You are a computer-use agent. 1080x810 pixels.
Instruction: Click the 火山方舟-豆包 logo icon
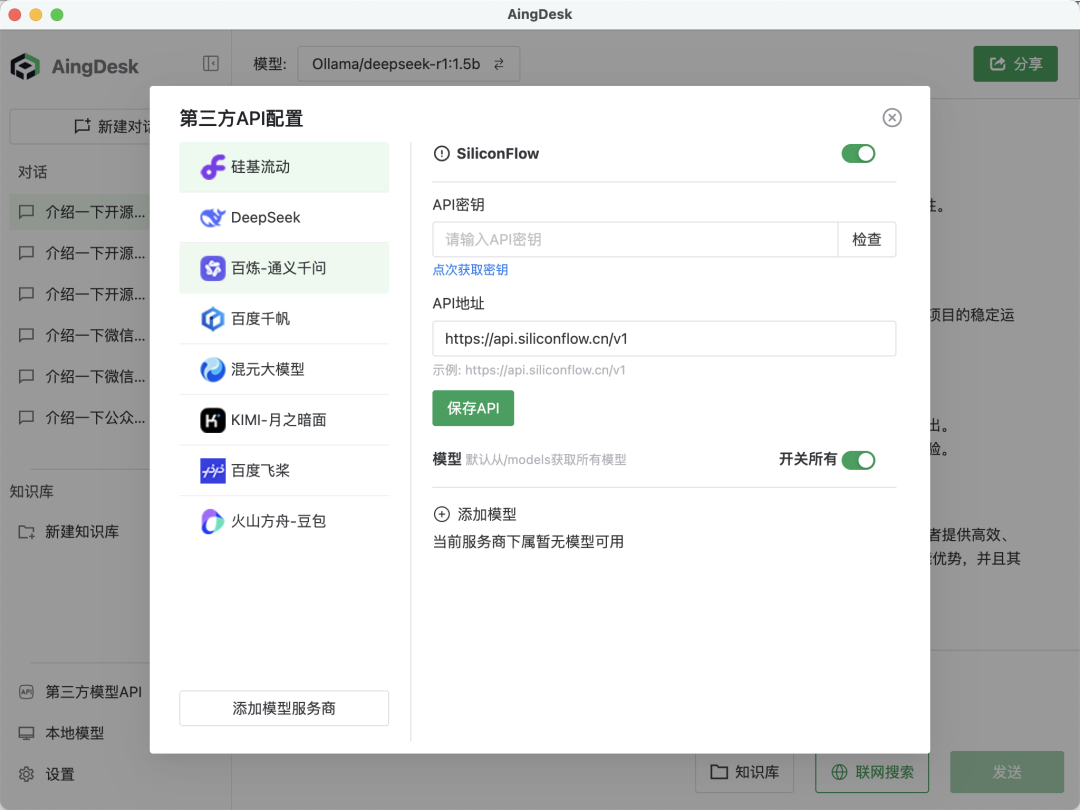[x=213, y=521]
